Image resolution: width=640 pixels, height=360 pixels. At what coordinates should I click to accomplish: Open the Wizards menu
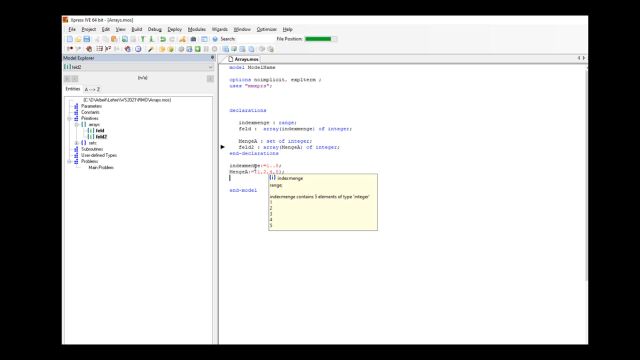click(x=220, y=29)
